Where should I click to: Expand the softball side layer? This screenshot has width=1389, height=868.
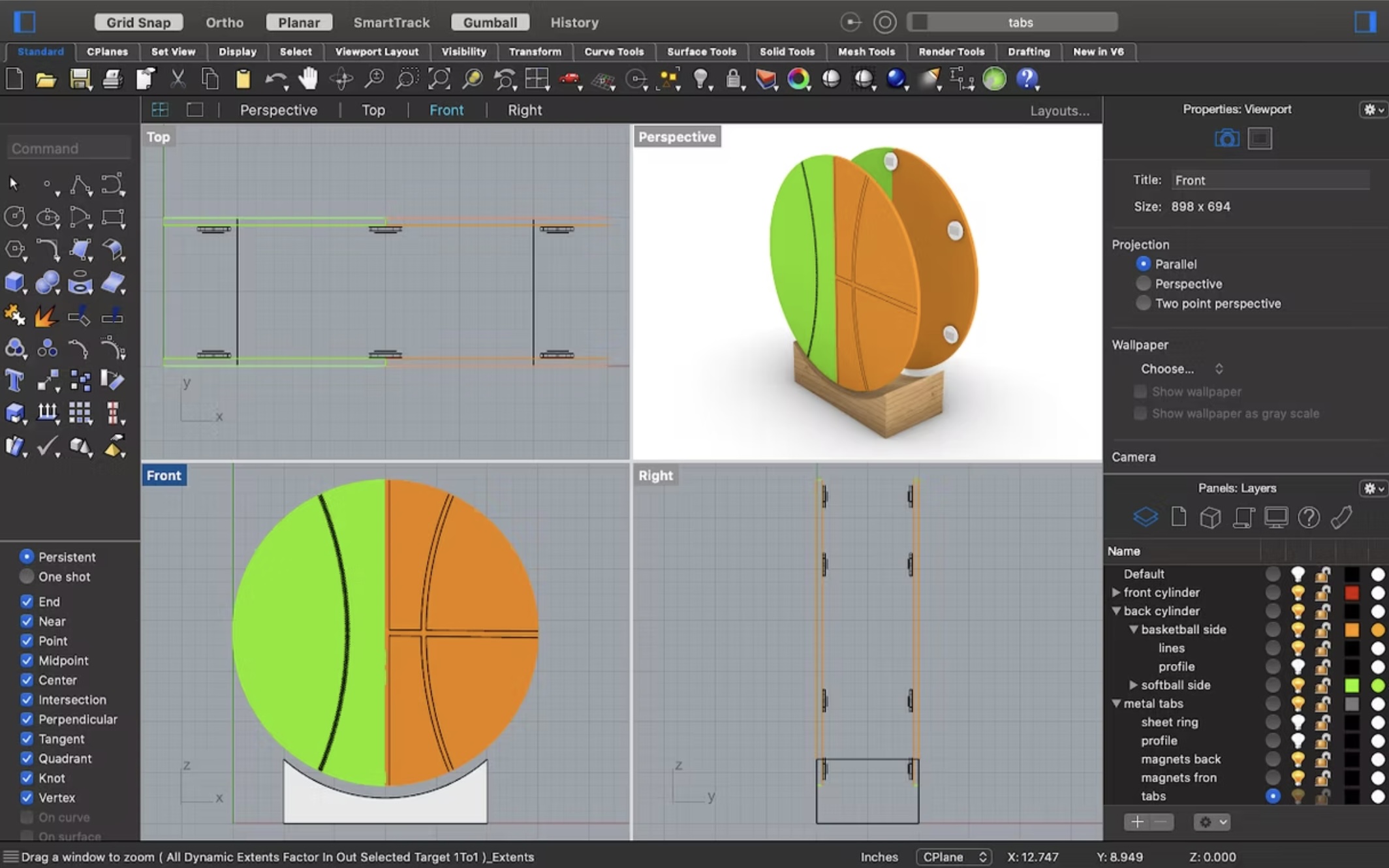coord(1134,685)
